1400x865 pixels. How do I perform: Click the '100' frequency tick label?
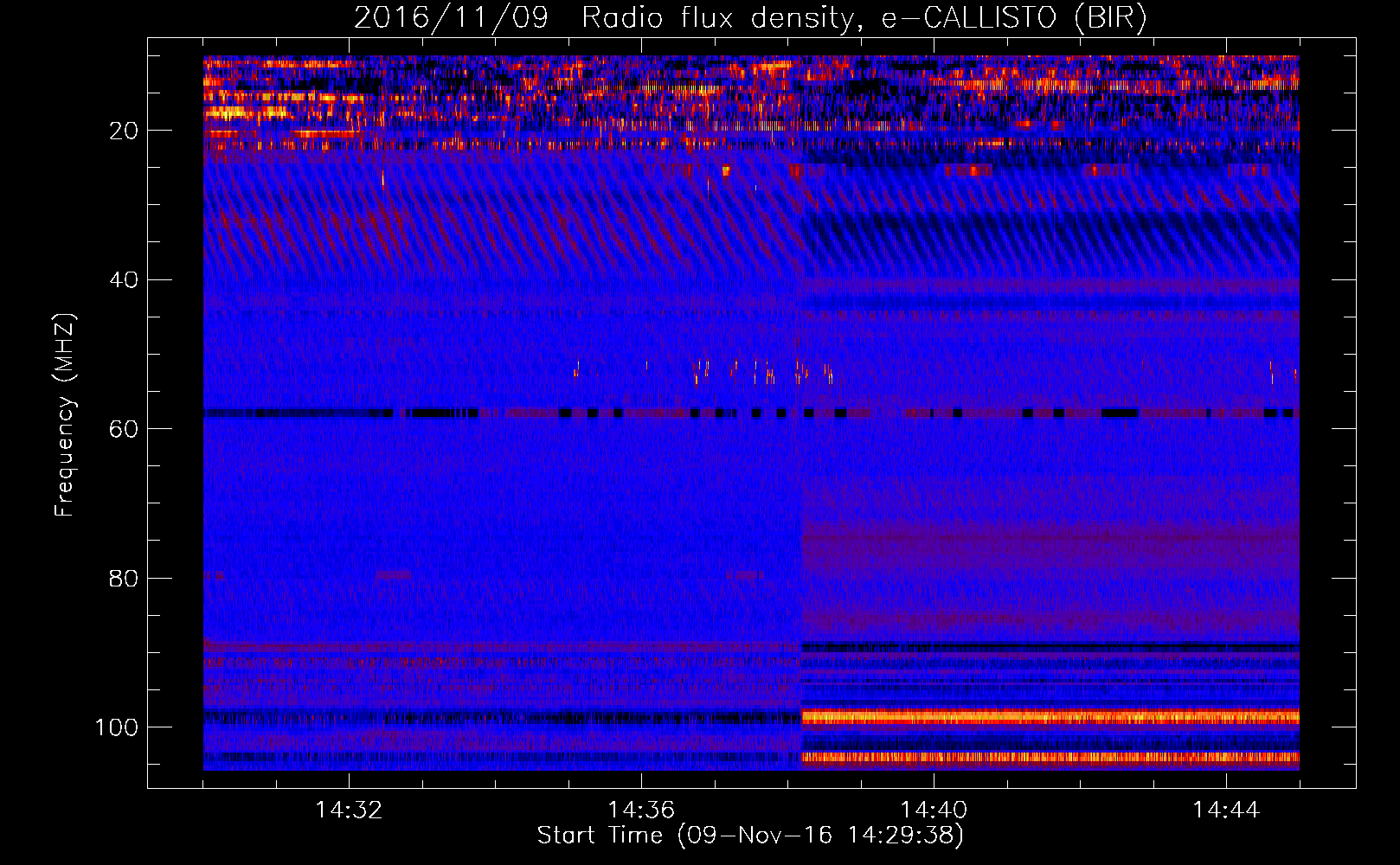click(117, 727)
